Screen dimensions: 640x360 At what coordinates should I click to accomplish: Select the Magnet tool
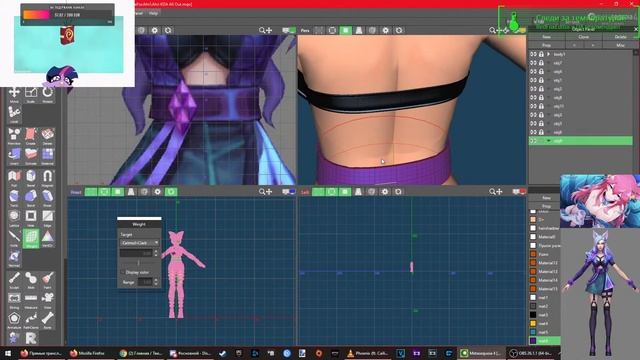coord(47,178)
